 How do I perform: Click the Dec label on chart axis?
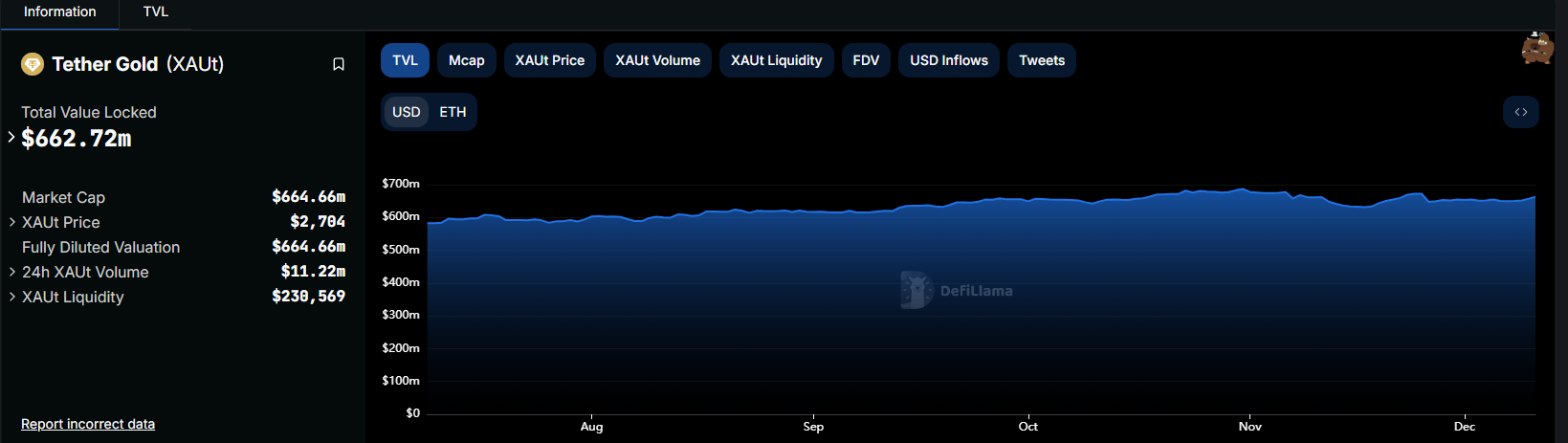point(1465,427)
